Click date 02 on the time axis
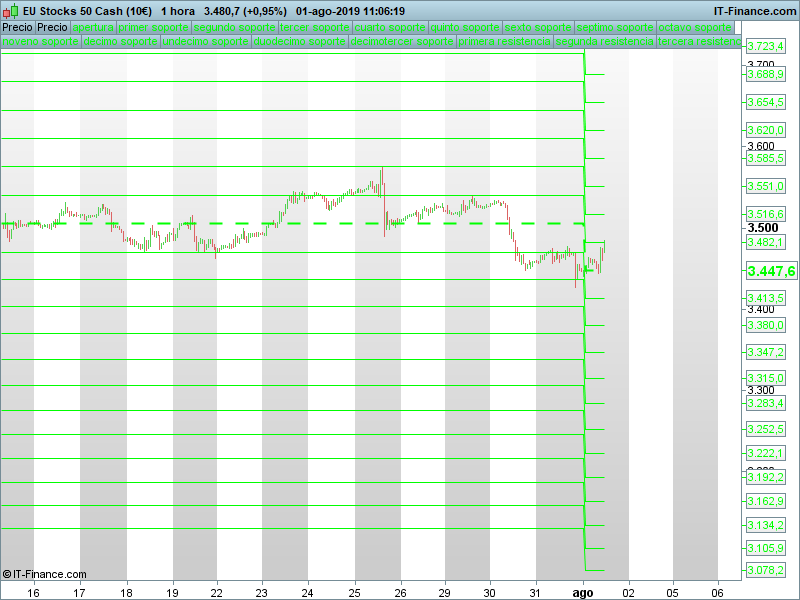The height and width of the screenshot is (600, 800). [x=628, y=593]
